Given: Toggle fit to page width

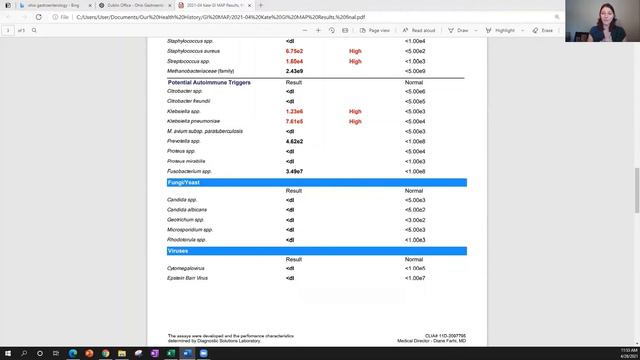Looking at the screenshot, I should click(345, 30).
